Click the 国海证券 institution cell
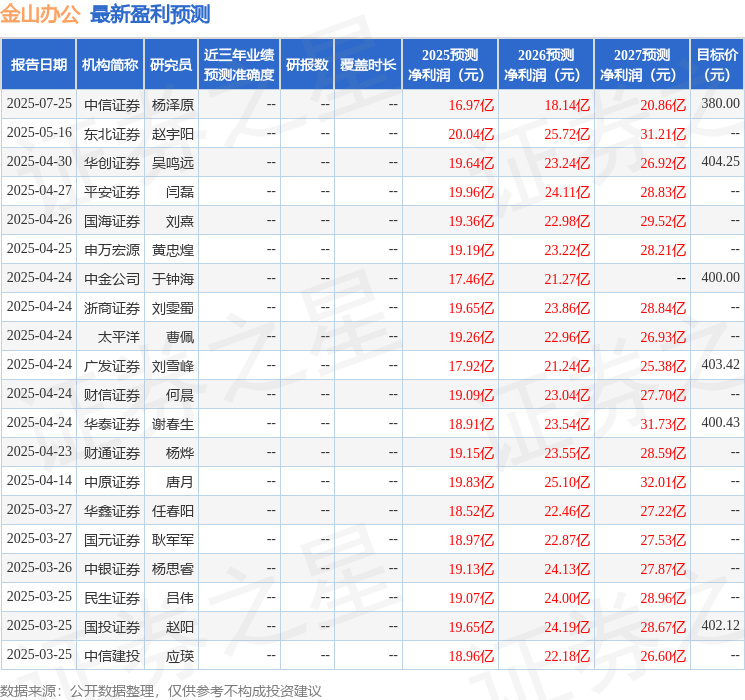 coord(112,221)
